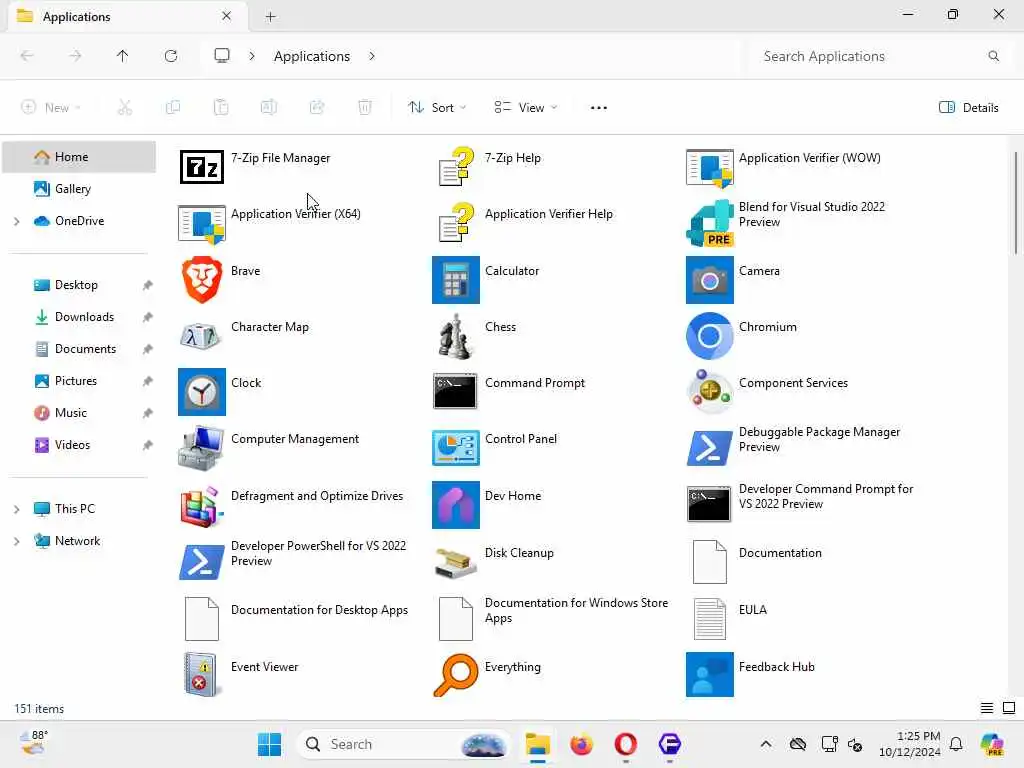
Task: Select the Character Map icon
Action: [200, 336]
